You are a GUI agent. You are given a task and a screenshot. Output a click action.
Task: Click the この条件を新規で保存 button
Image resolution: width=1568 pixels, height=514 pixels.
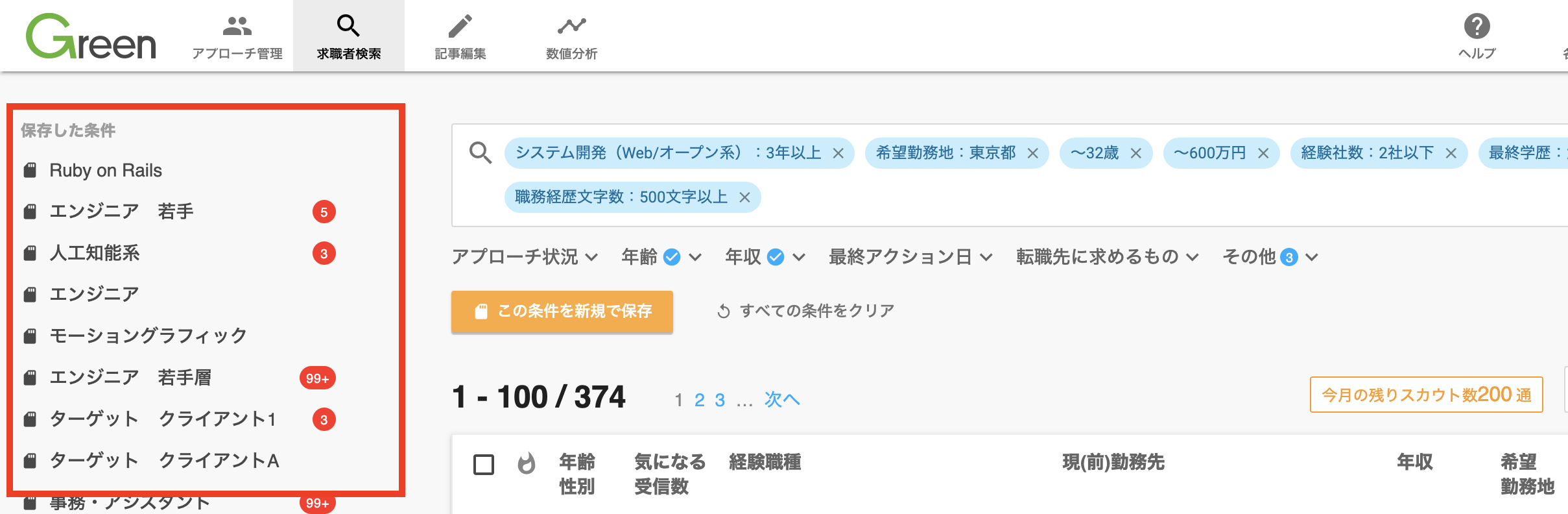562,312
